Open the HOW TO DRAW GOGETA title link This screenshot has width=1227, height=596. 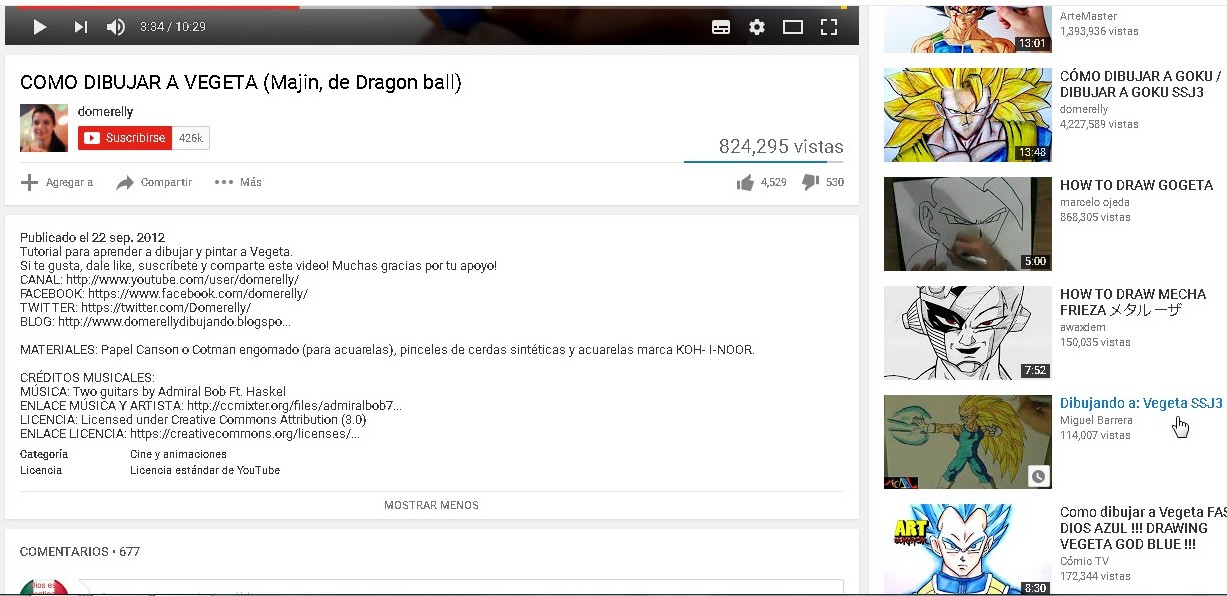[1136, 185]
